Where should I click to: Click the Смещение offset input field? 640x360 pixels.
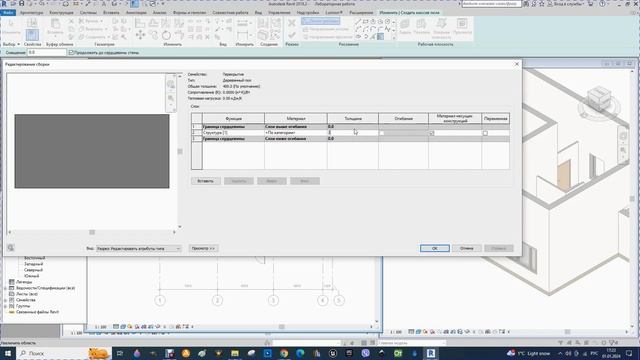[47, 53]
